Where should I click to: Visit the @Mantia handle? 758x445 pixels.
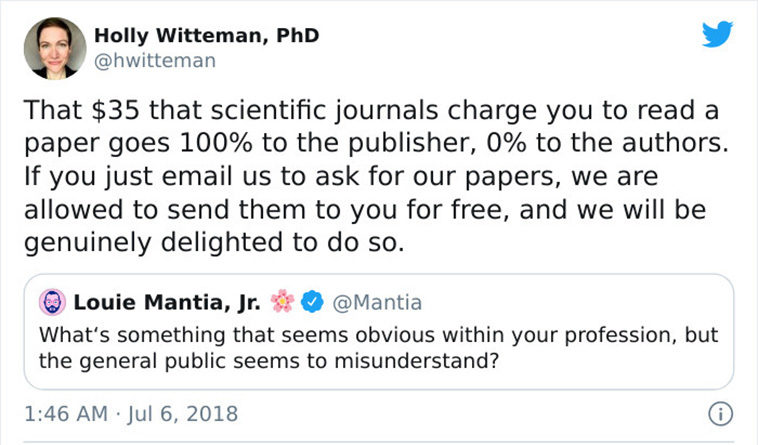(x=377, y=302)
